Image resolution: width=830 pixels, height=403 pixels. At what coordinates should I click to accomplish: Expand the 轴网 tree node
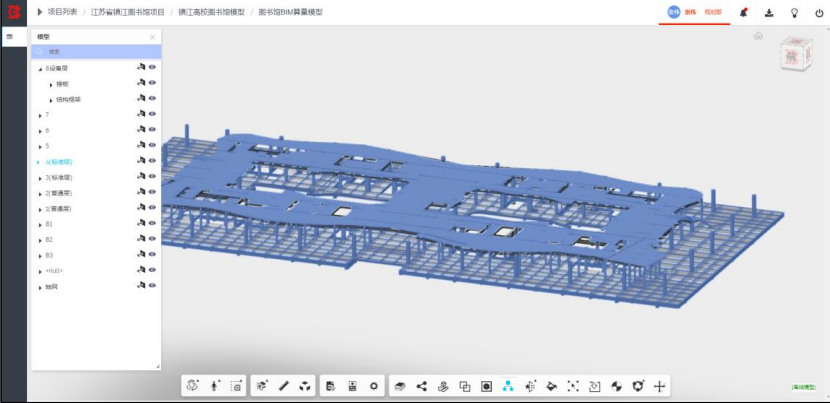coord(40,288)
